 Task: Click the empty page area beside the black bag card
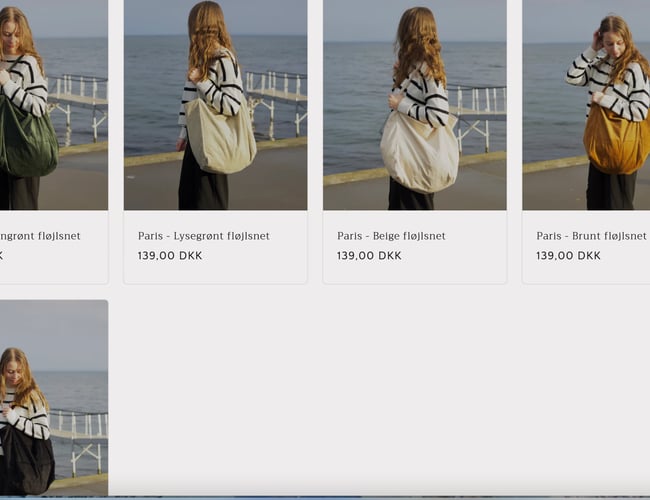(x=380, y=400)
